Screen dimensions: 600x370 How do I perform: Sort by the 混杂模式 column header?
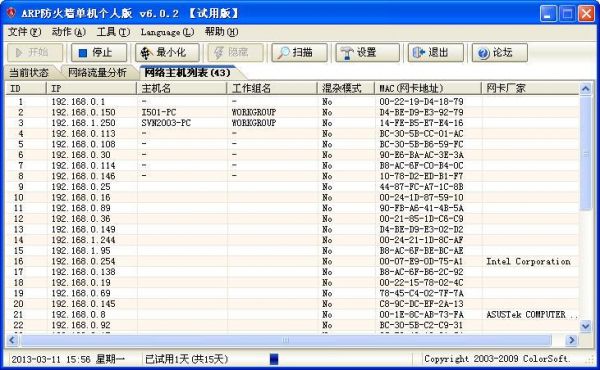click(346, 88)
